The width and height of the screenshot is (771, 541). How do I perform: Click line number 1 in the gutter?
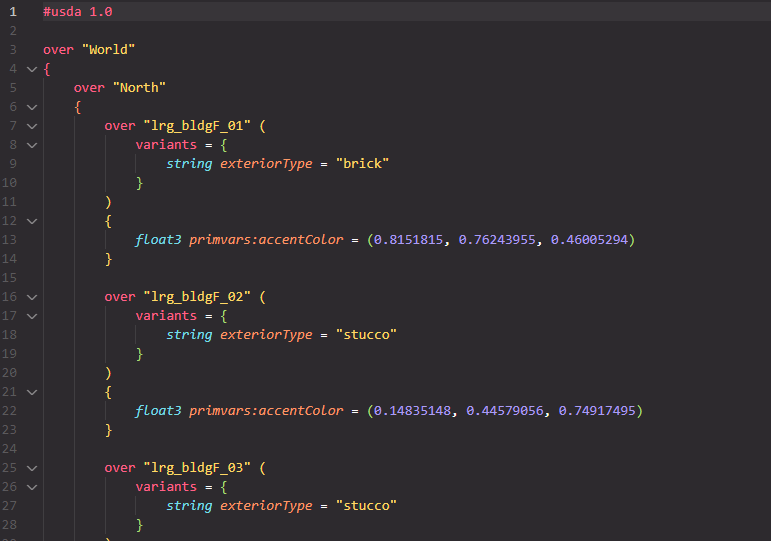13,12
